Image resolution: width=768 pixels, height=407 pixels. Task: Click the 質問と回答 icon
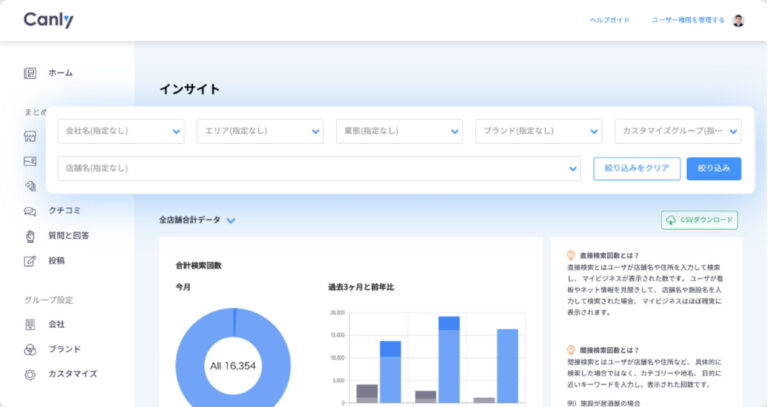[30, 236]
